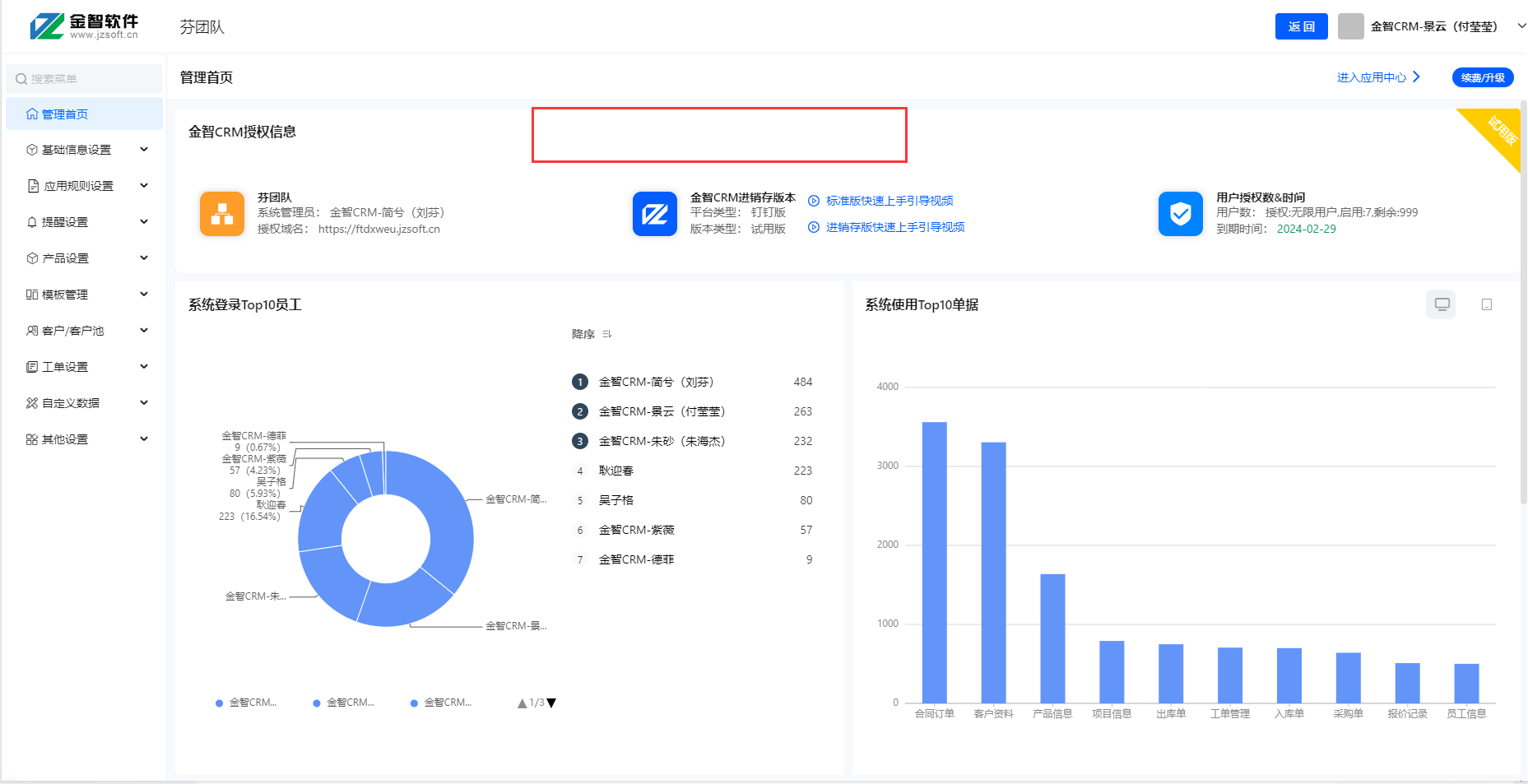Toggle first 金智CRM legend dot

[x=219, y=703]
